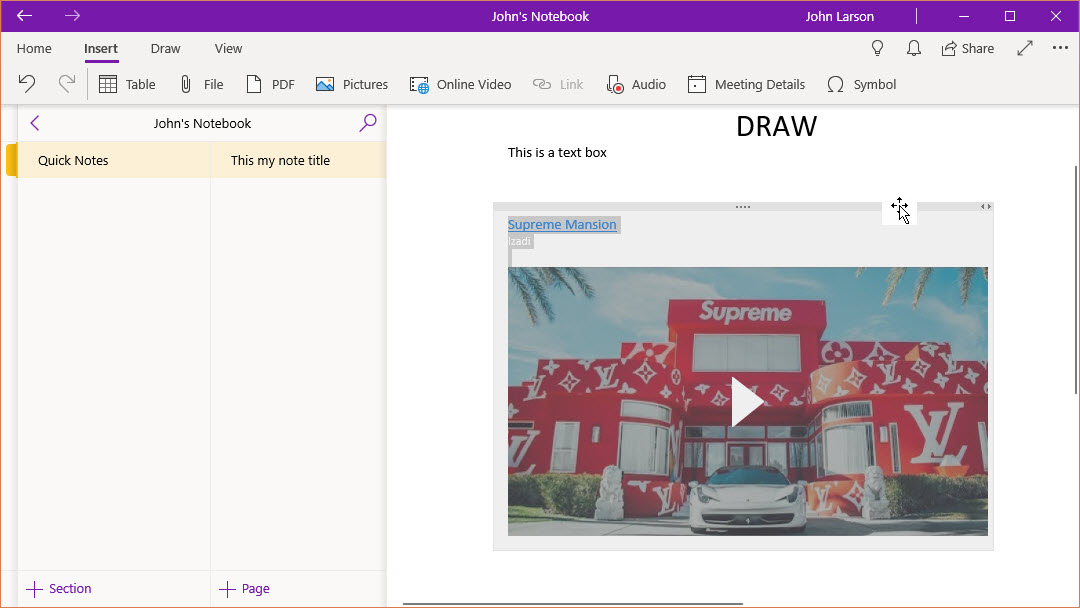Switch to the Draw tab
1080x608 pixels.
pos(165,48)
